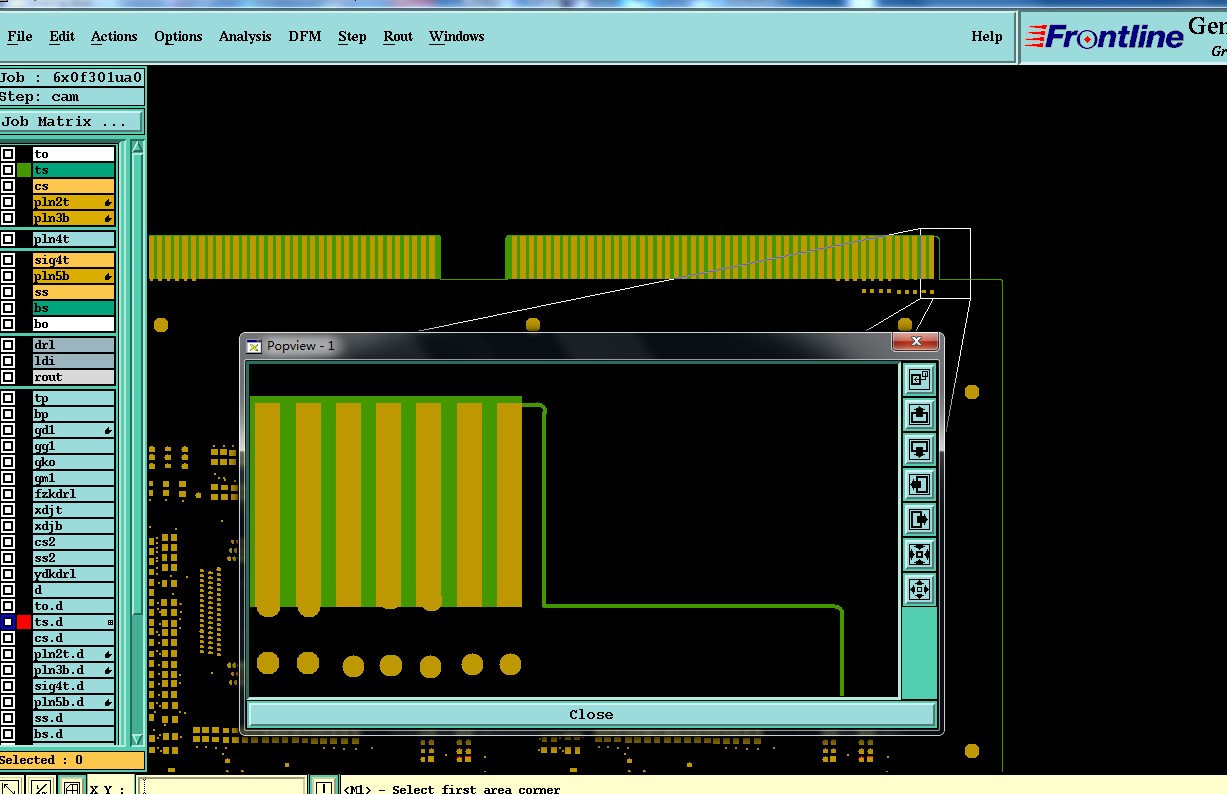
Task: Open the Step menu
Action: point(352,36)
